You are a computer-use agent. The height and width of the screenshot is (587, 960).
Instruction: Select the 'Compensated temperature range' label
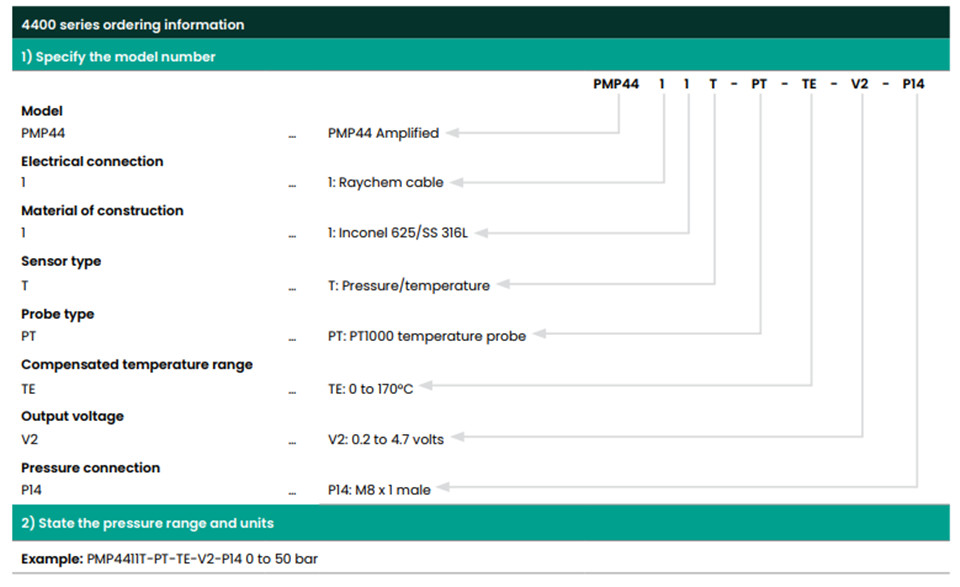point(137,365)
